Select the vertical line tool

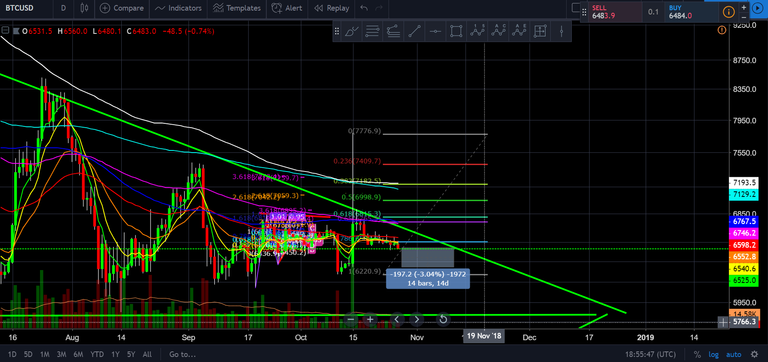click(561, 31)
